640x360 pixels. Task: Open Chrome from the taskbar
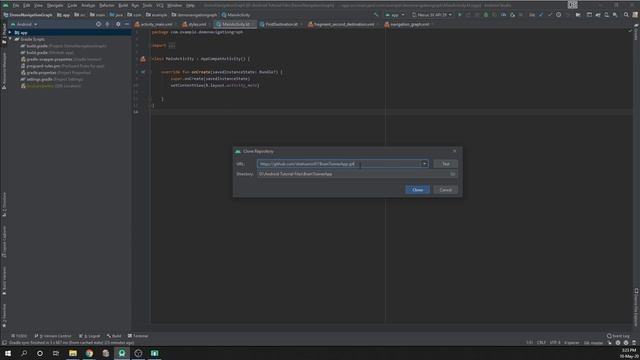89,353
